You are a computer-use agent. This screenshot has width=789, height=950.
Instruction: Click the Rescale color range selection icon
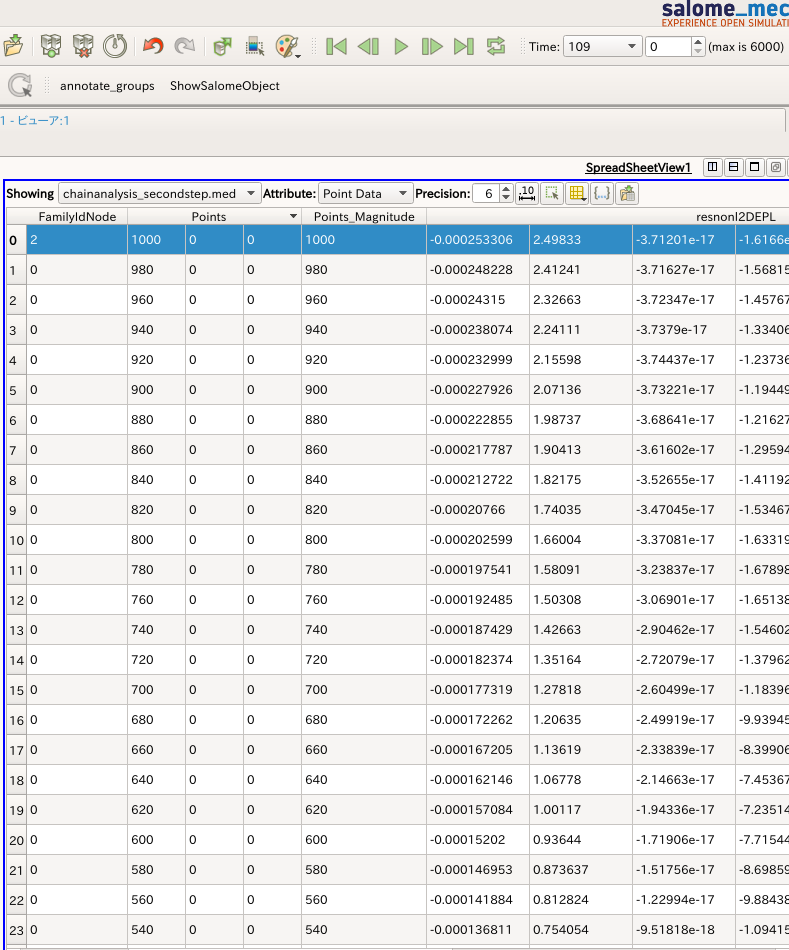pos(255,47)
